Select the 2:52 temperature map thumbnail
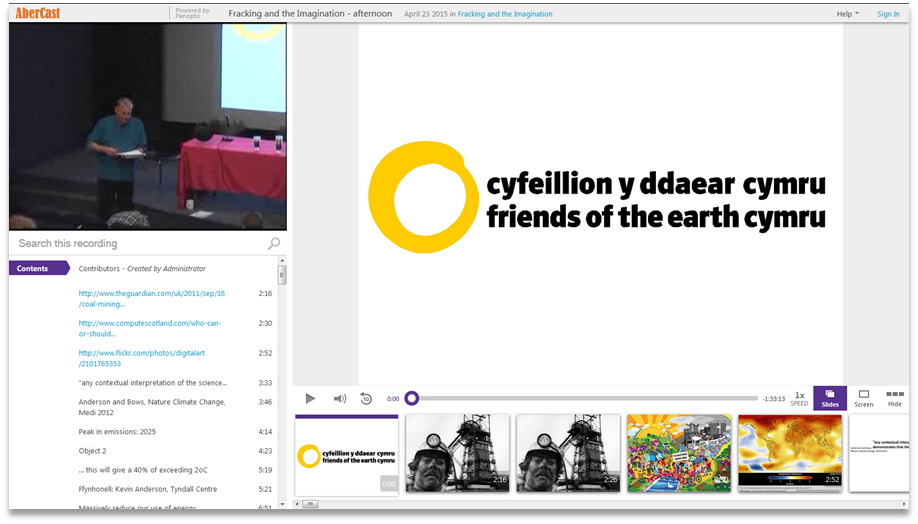918x524 pixels. (790, 453)
